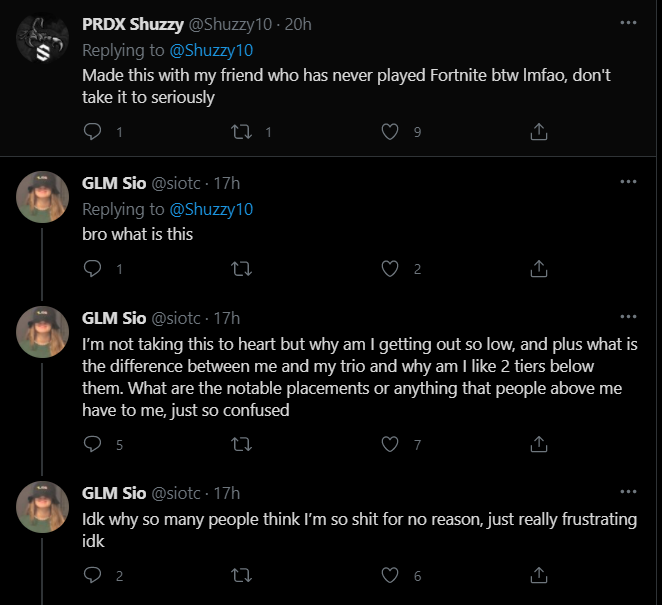The width and height of the screenshot is (662, 605).
Task: Open more menu on "bro what is this" tweet
Action: point(628,182)
